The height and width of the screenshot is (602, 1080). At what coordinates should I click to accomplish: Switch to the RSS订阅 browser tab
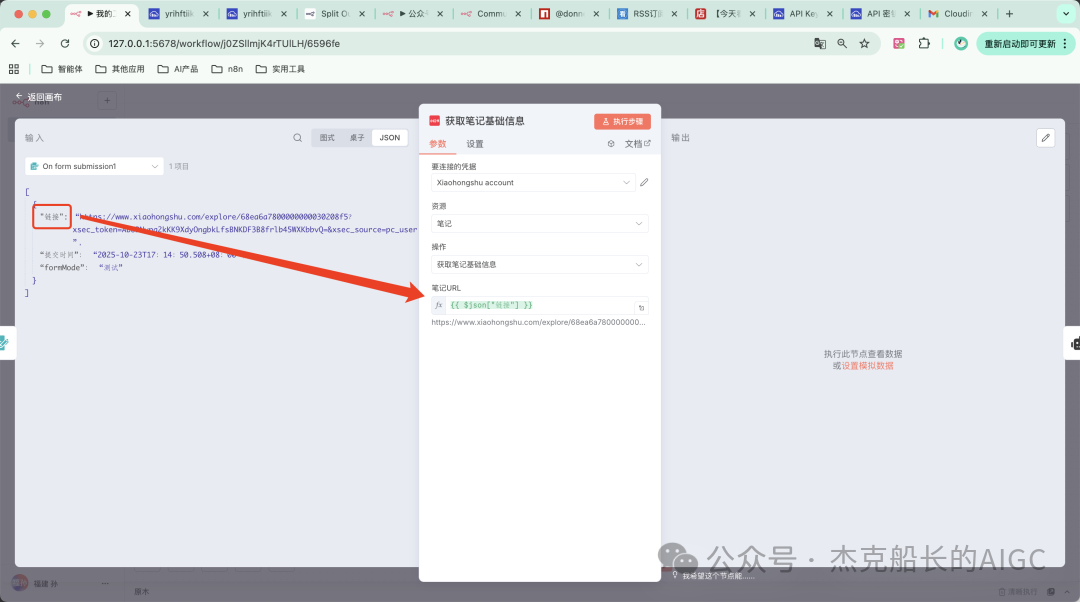(x=645, y=14)
